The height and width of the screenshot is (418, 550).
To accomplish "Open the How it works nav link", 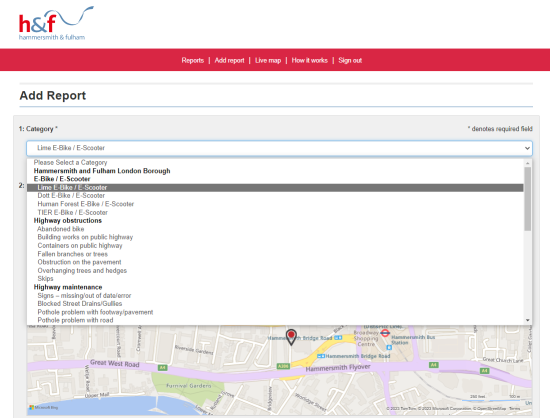I will pyautogui.click(x=309, y=60).
